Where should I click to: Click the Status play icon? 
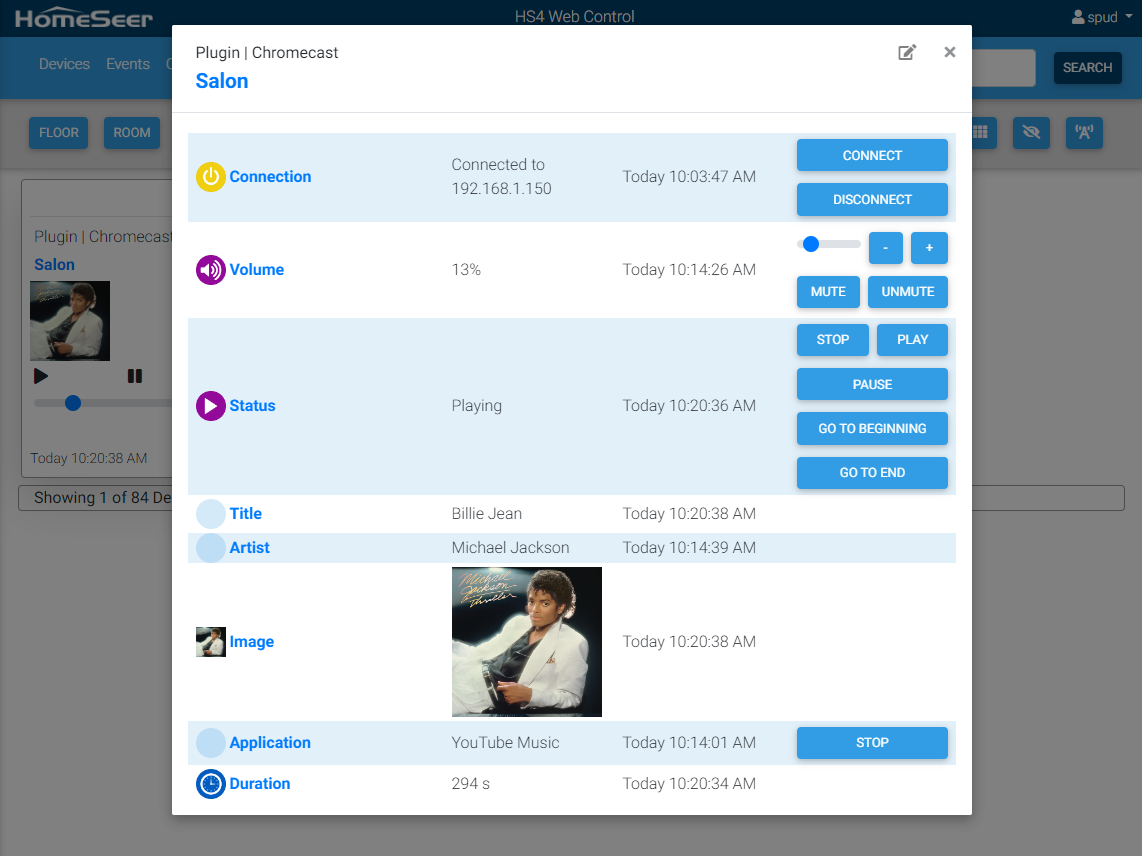(x=209, y=405)
